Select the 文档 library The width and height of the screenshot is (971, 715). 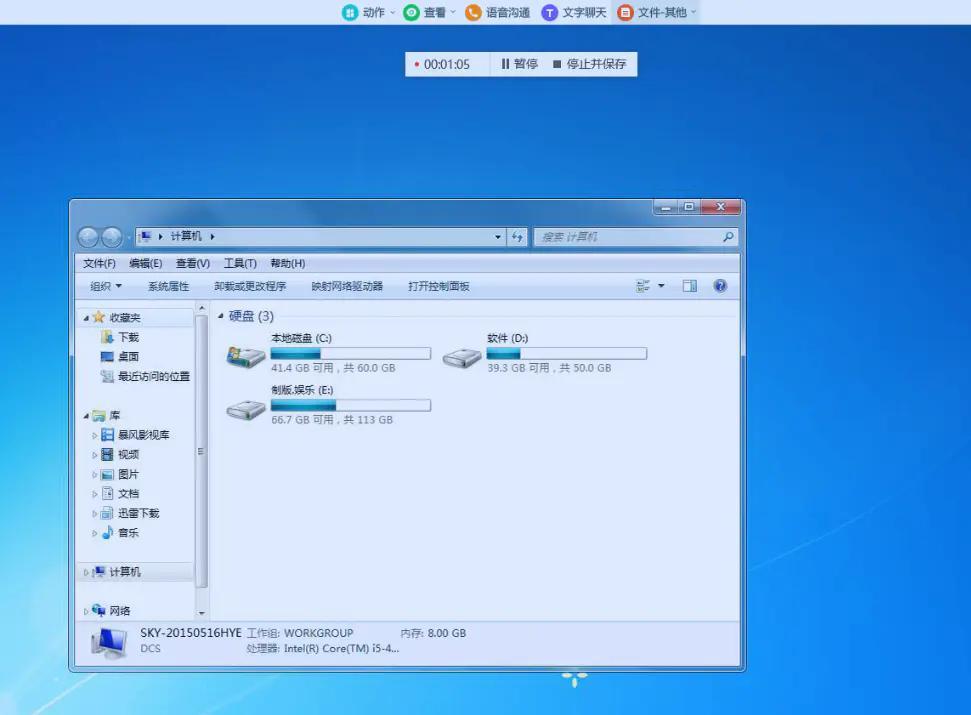point(128,493)
